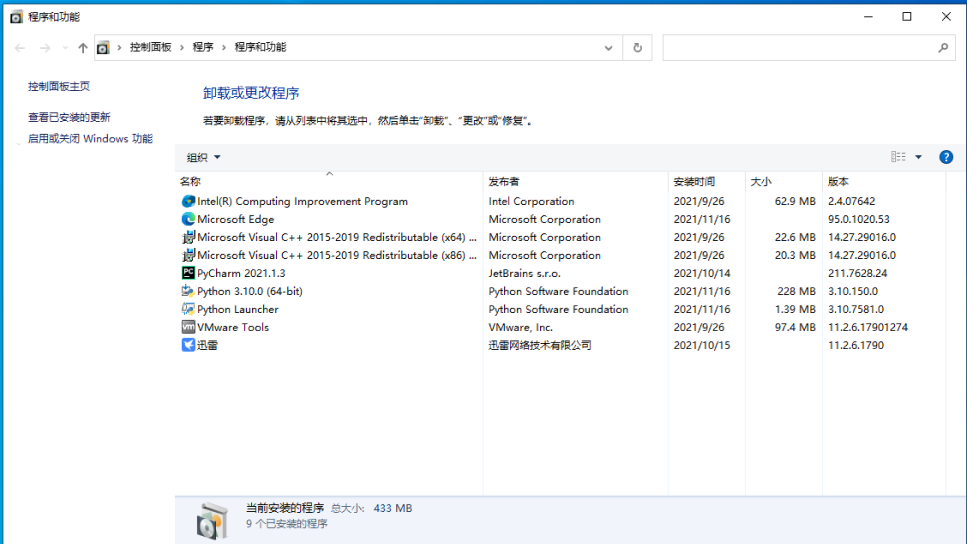
Task: Navigate to 程序 in breadcrumb
Action: pyautogui.click(x=203, y=47)
